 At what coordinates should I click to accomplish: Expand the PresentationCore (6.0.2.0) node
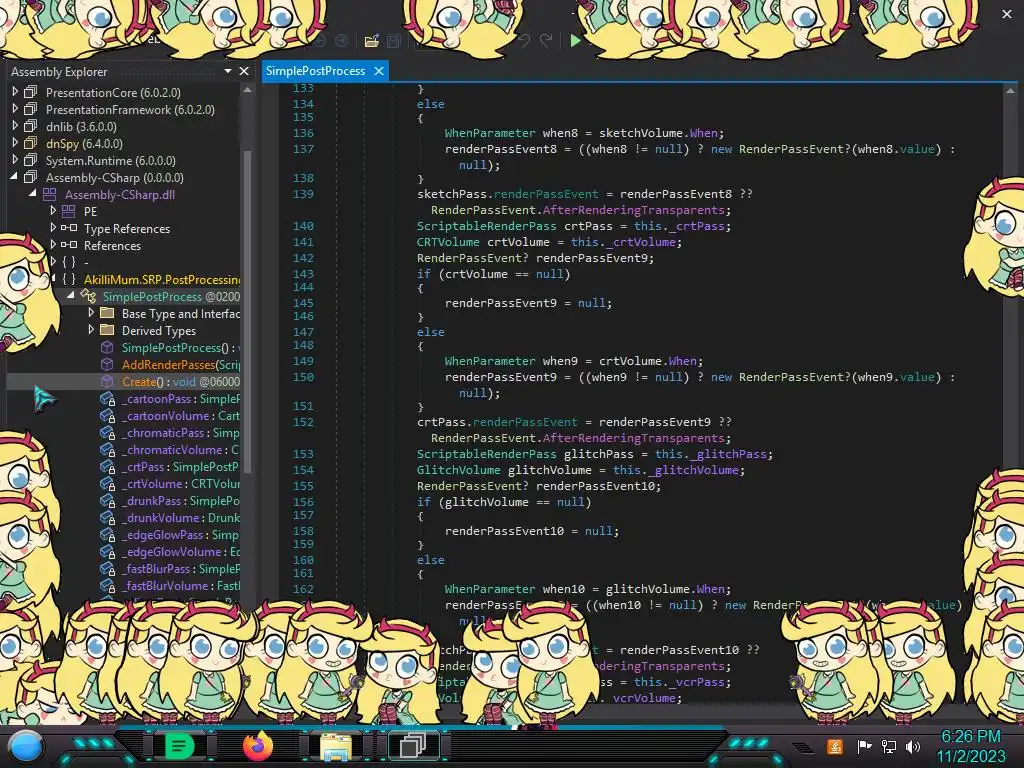coord(15,92)
